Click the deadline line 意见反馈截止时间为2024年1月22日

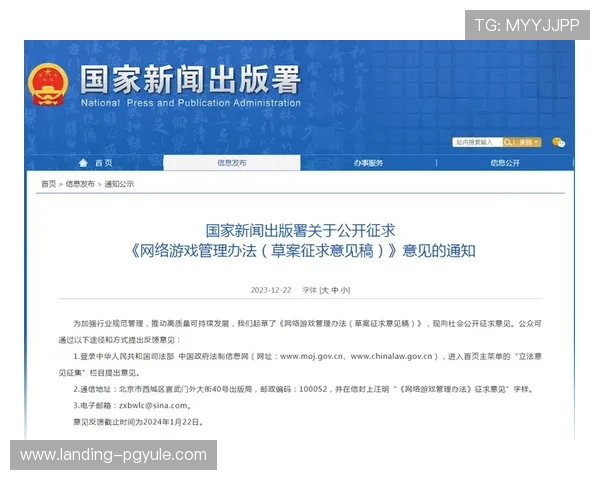click(138, 422)
